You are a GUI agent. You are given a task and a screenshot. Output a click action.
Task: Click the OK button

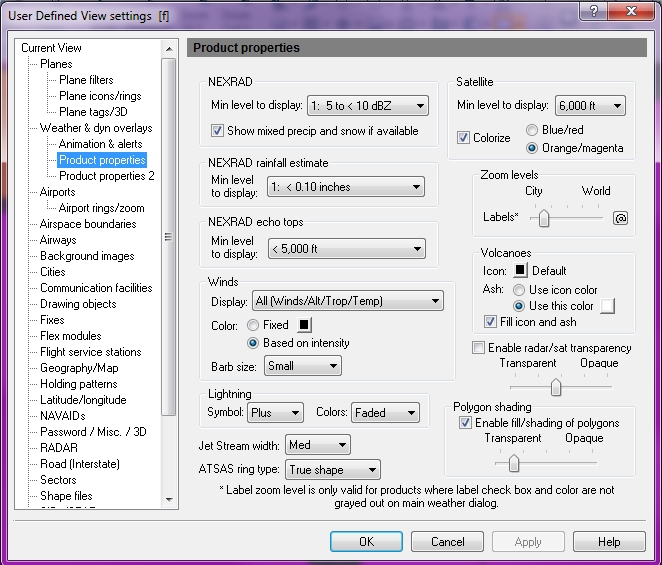click(x=366, y=541)
